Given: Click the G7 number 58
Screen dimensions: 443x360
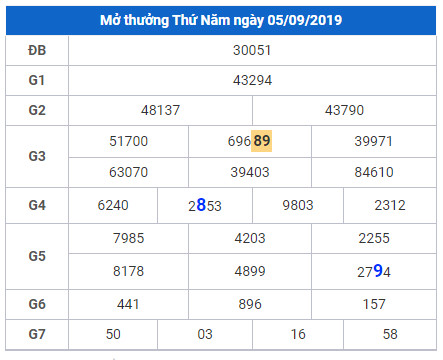Looking at the screenshot, I should pos(390,334).
